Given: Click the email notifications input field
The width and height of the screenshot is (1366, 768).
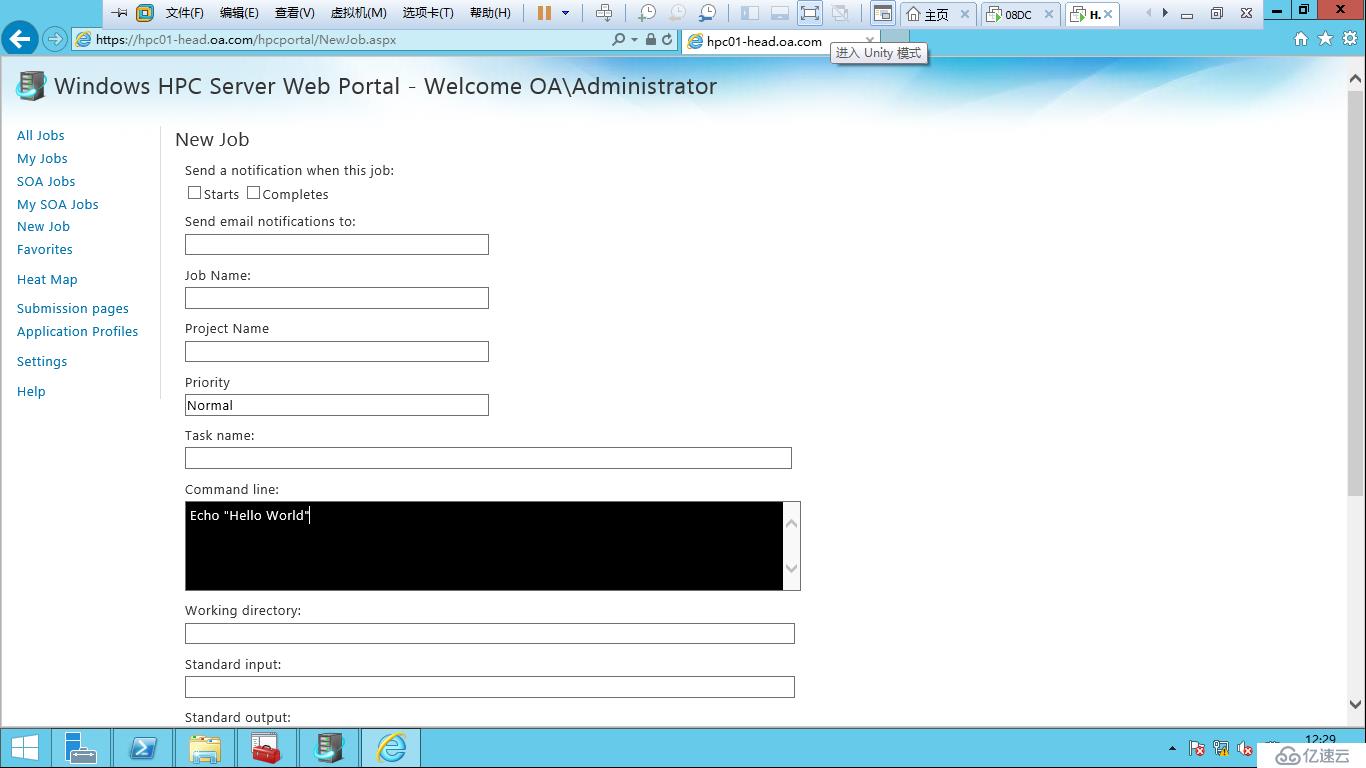Looking at the screenshot, I should [x=337, y=244].
